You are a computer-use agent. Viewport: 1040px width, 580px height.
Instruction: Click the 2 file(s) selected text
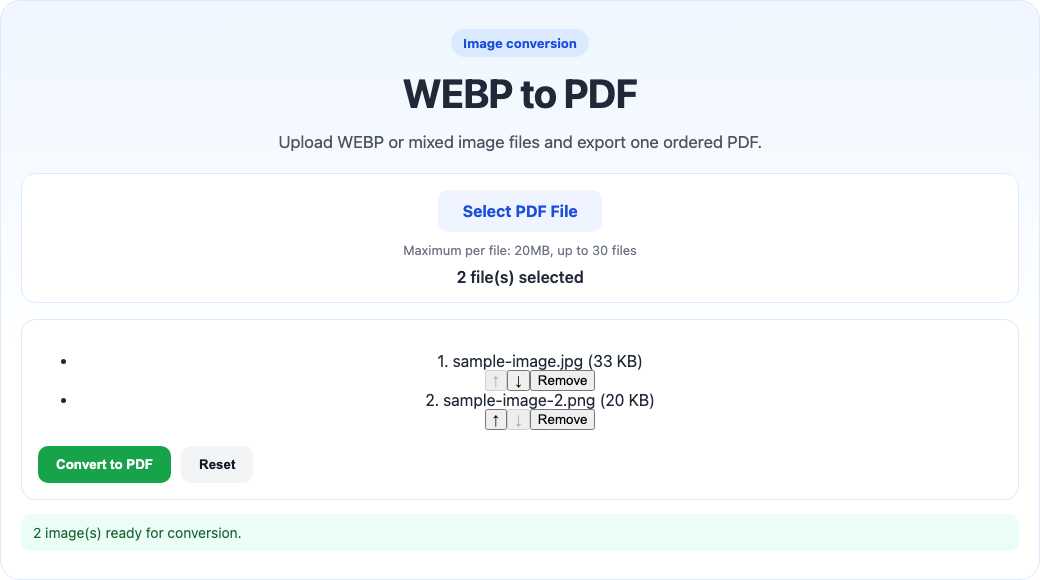(x=520, y=277)
